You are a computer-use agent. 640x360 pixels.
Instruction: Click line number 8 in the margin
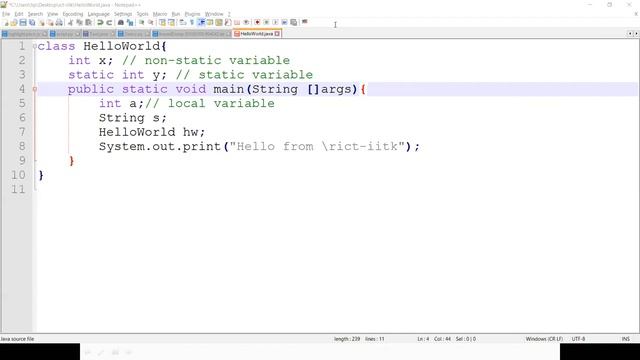[22, 146]
